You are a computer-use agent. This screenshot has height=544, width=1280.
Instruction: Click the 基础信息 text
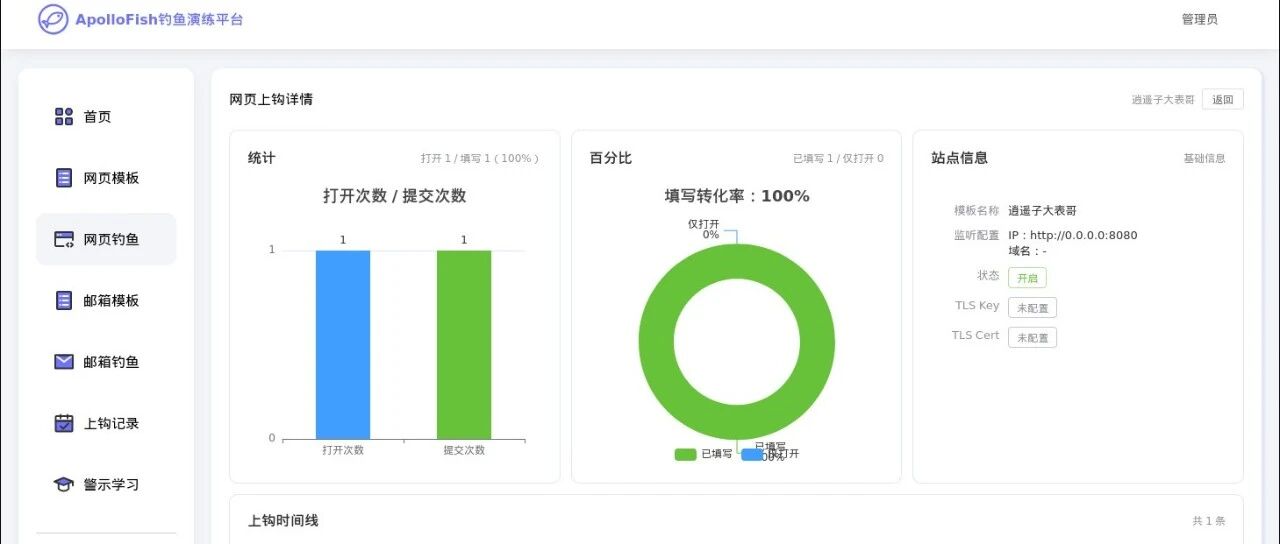click(1204, 158)
